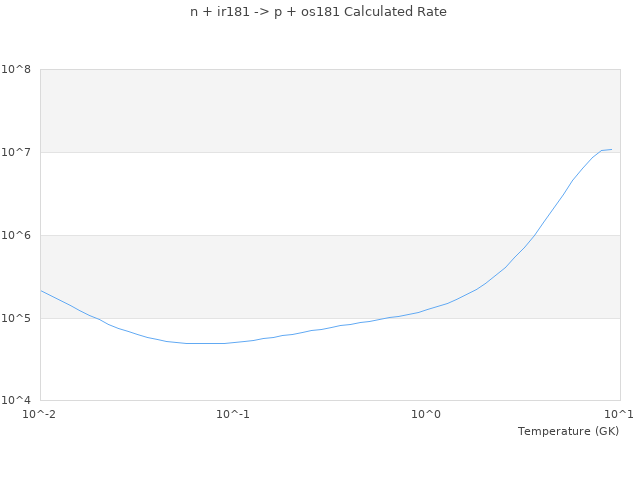Screen dimensions: 640x480
Task: Click where the curve crosses the 10^6 gridline
Action: (536, 235)
